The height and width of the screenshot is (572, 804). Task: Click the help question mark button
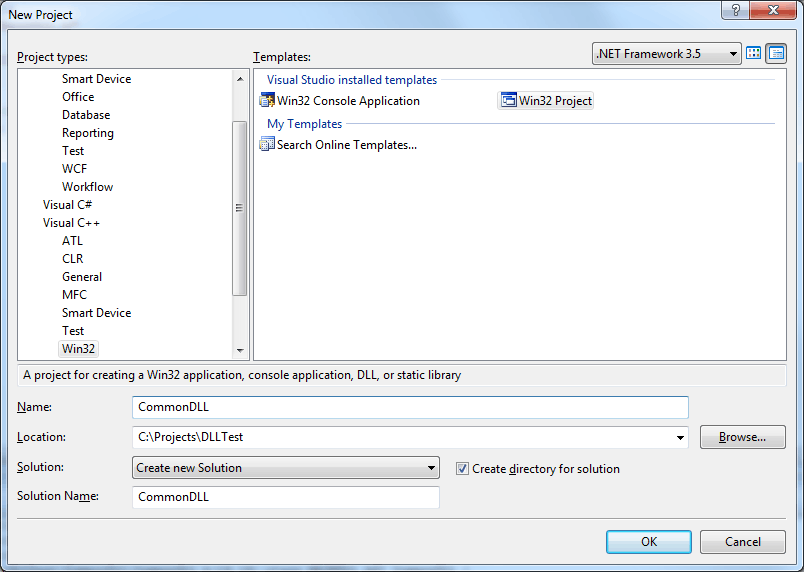[x=735, y=10]
